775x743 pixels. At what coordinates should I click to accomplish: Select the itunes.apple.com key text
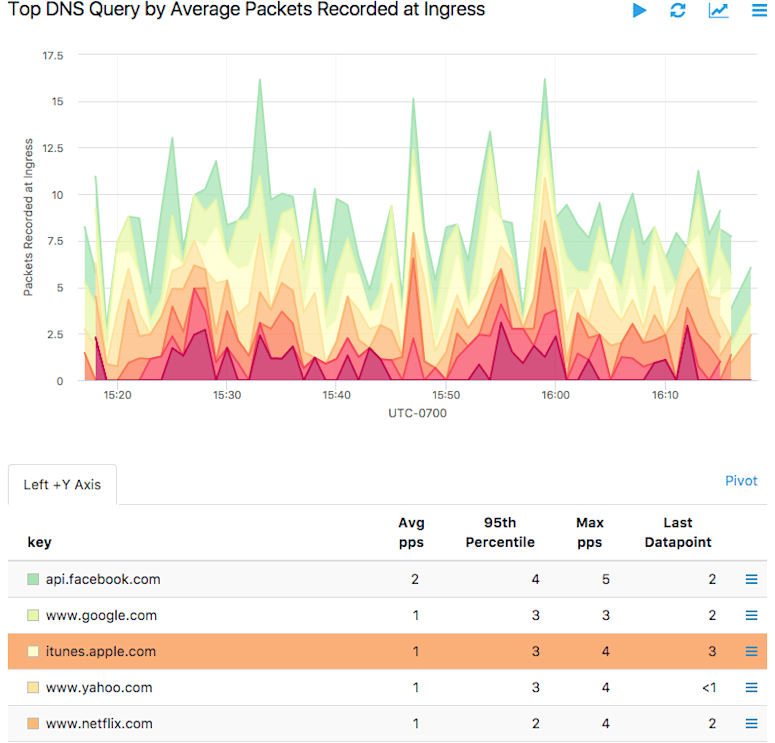(x=101, y=652)
